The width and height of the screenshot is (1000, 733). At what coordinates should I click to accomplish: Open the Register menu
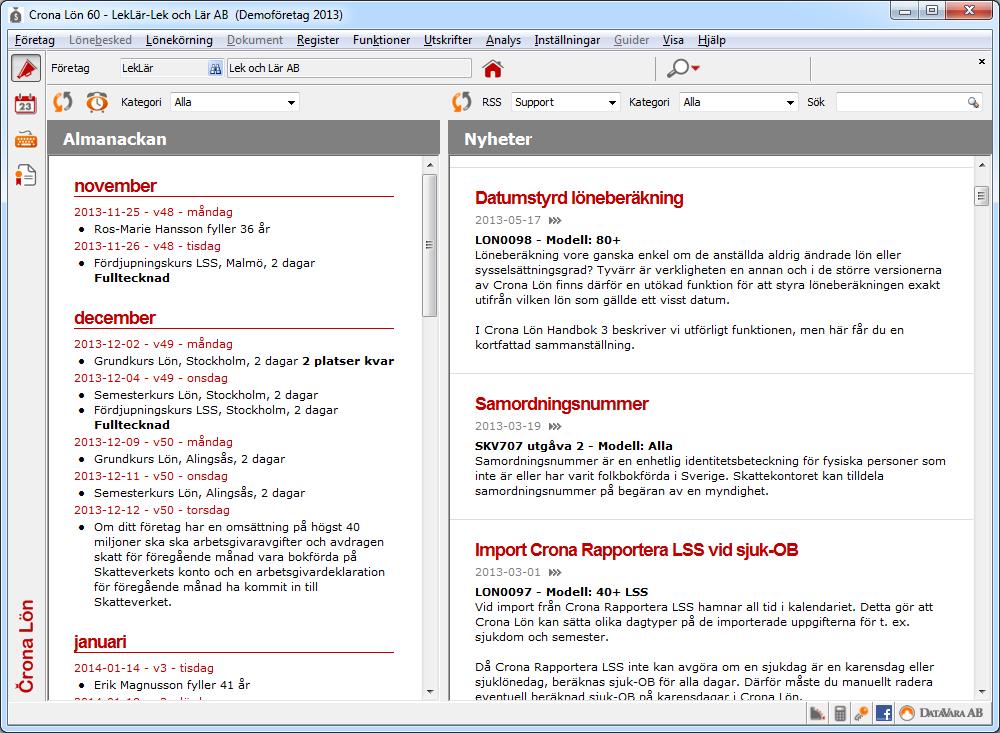318,40
